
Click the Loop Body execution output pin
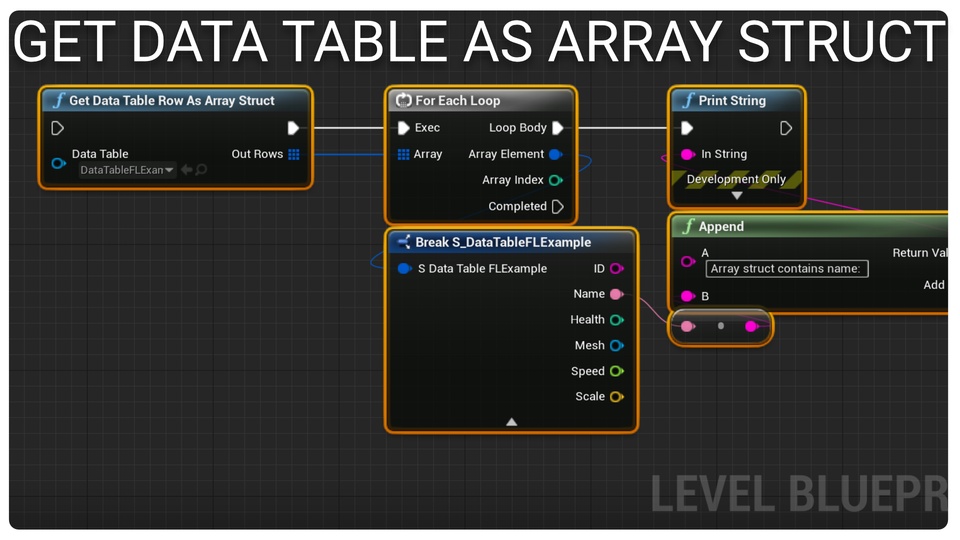pos(558,128)
